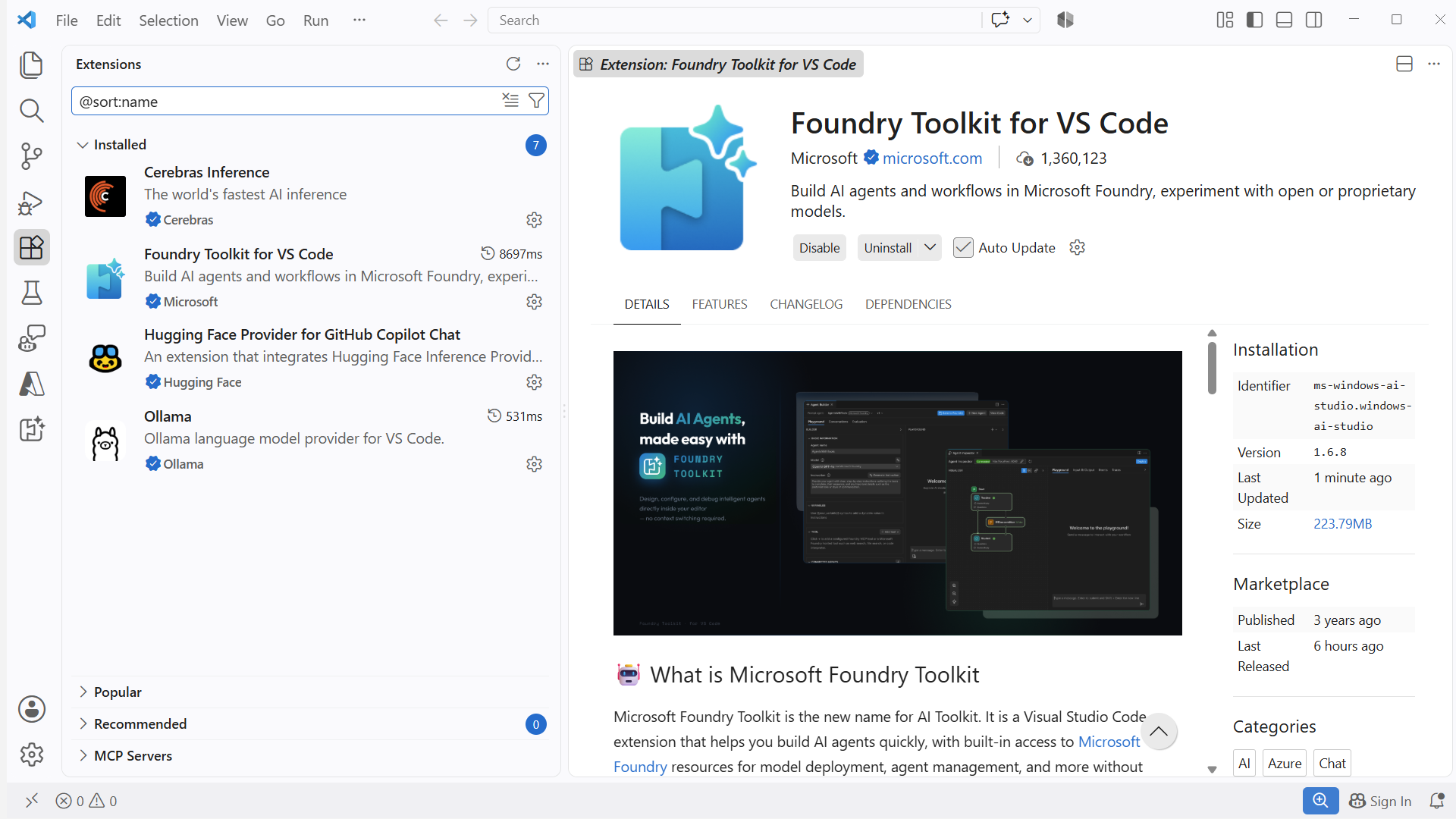Switch to the CHANGELOG tab
The width and height of the screenshot is (1456, 819).
point(806,304)
